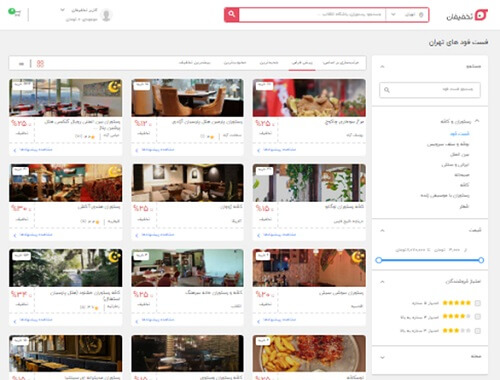The height and width of the screenshot is (380, 500).
Task: Select the cafe (کافه) category
Action: tap(465, 185)
